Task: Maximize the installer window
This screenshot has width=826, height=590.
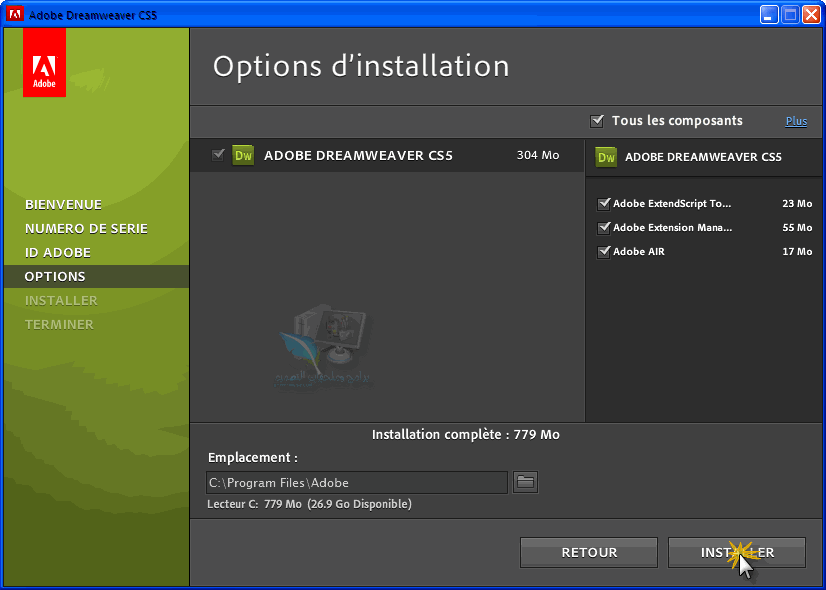Action: coord(790,15)
